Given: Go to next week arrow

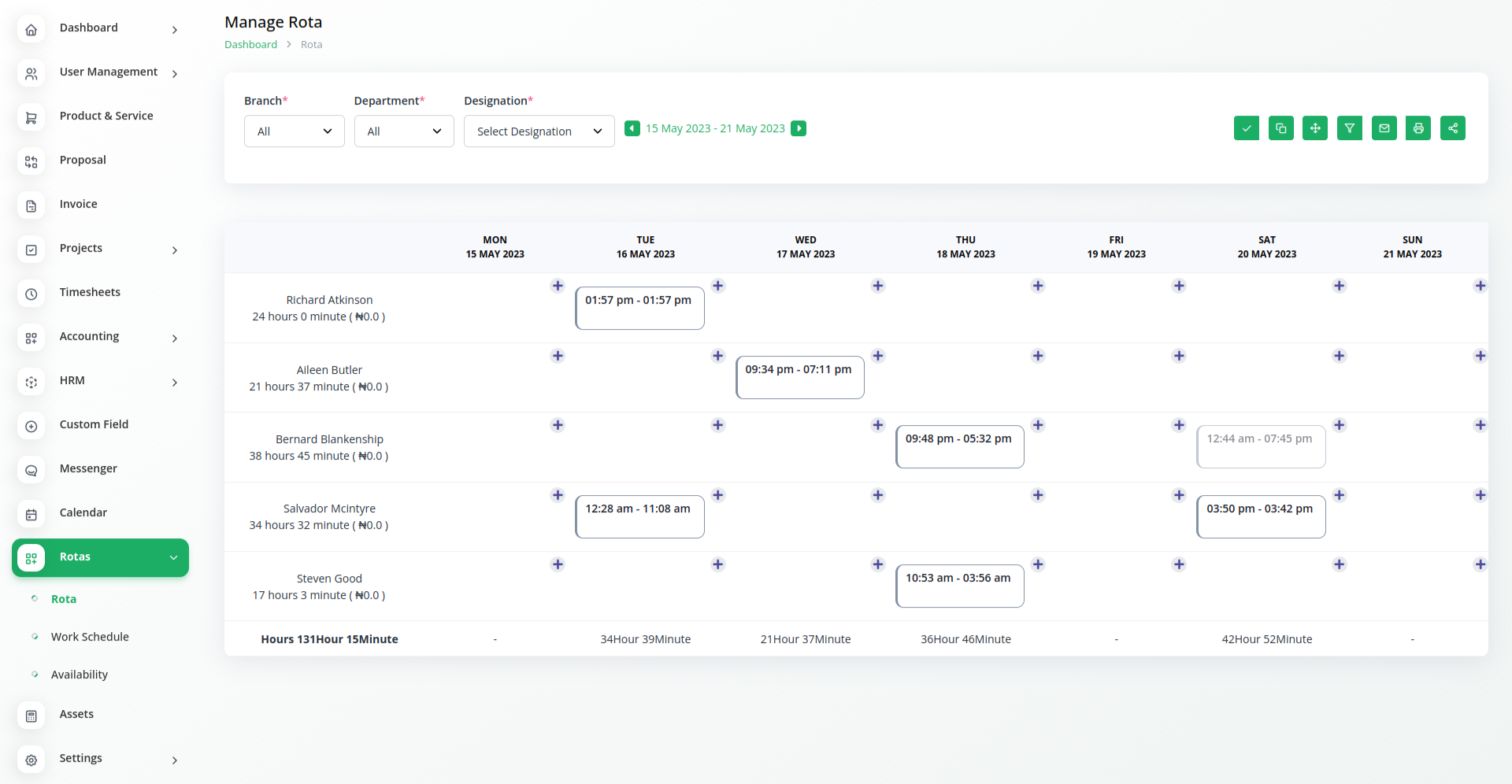Looking at the screenshot, I should (x=799, y=128).
